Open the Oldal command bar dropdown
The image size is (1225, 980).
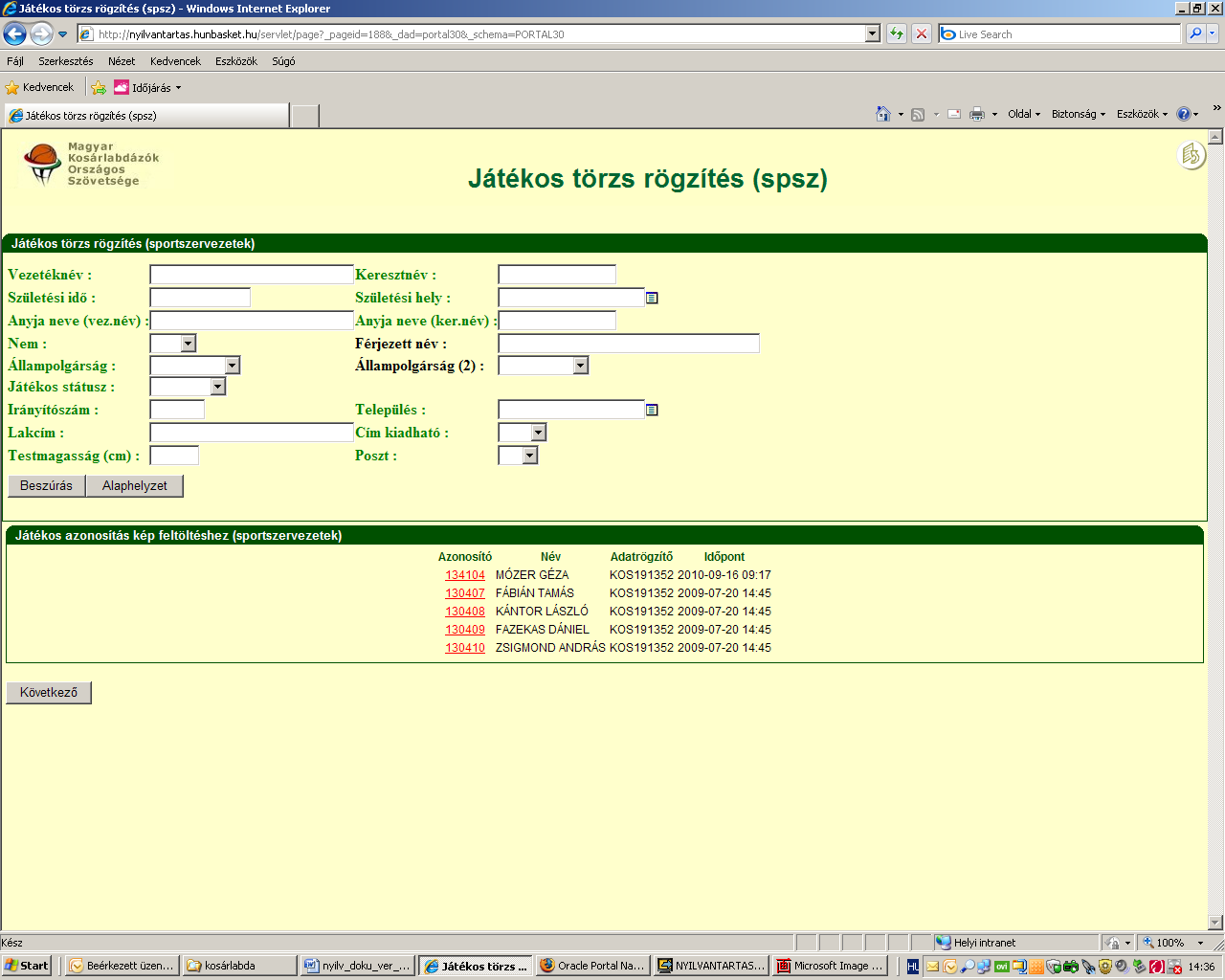pyautogui.click(x=1024, y=114)
